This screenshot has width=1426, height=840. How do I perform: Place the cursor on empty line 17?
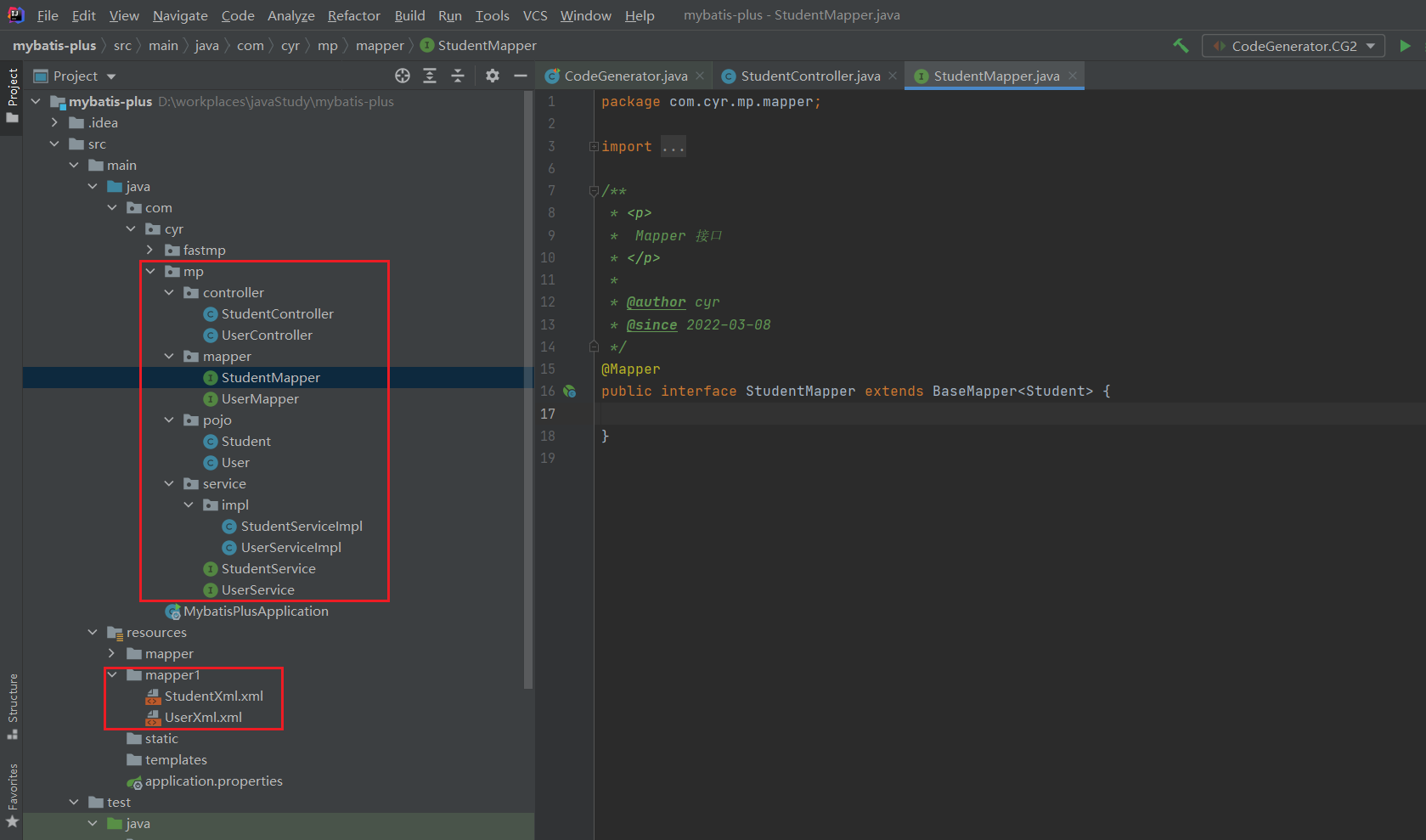pos(1010,414)
